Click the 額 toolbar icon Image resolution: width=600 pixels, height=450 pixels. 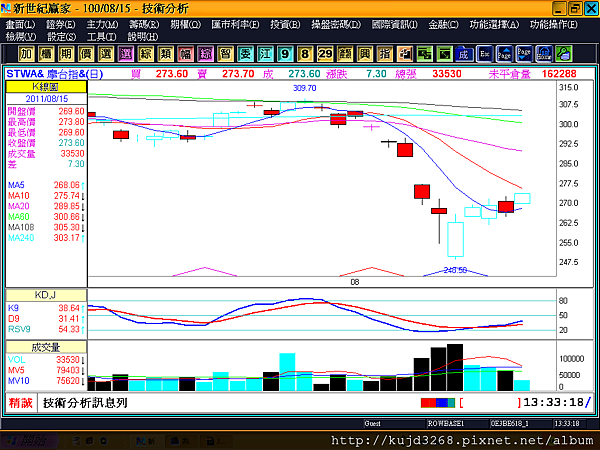(345, 54)
